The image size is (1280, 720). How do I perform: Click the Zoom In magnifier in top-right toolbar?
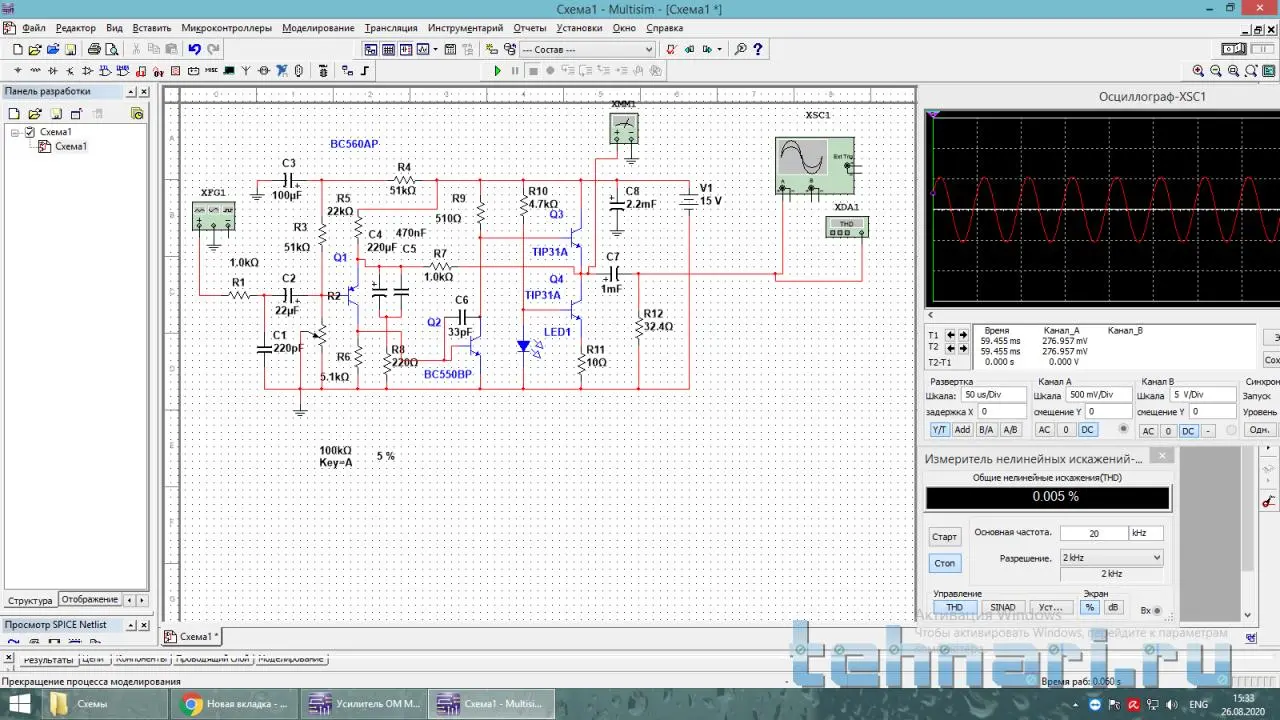1198,71
